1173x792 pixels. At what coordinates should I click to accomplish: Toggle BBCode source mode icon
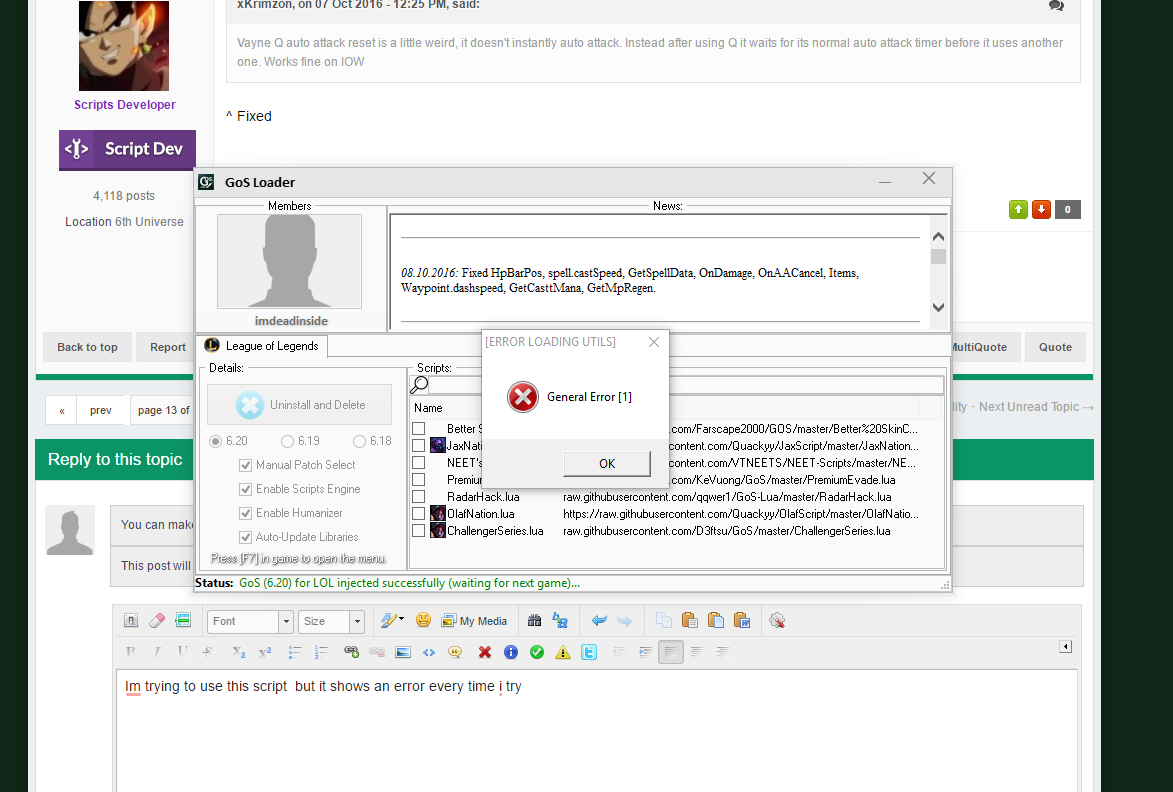click(x=131, y=620)
